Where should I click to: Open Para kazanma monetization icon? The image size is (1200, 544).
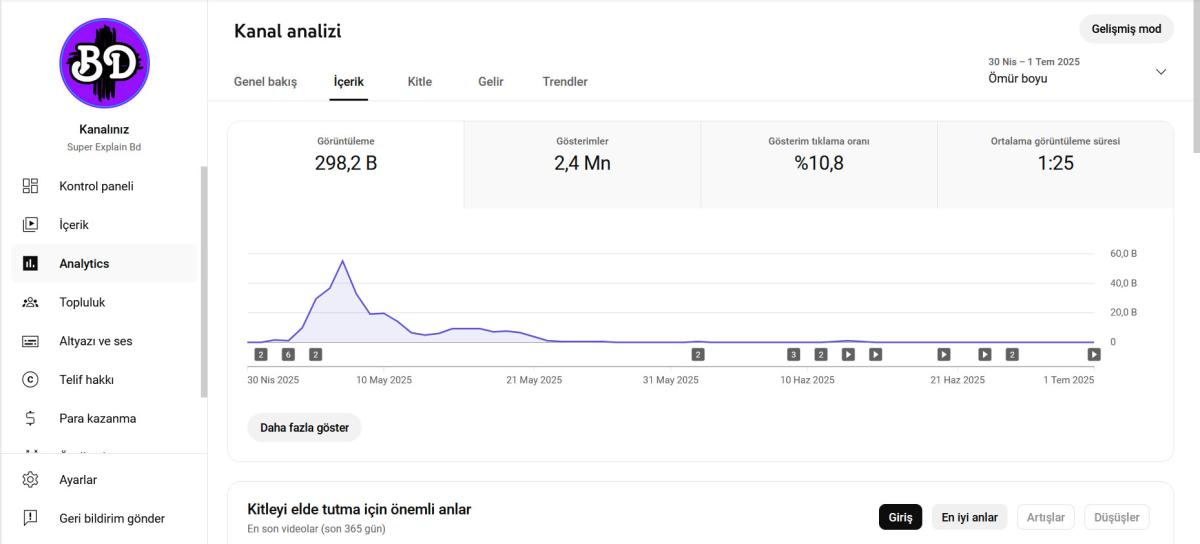point(30,418)
